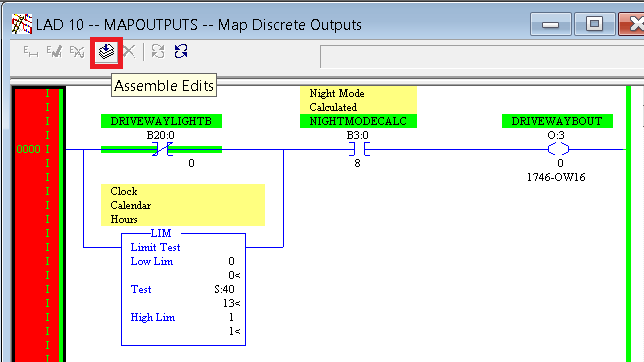The image size is (644, 362).
Task: Close the LAD 10 MAPOUTPUTS window
Action: 632,24
